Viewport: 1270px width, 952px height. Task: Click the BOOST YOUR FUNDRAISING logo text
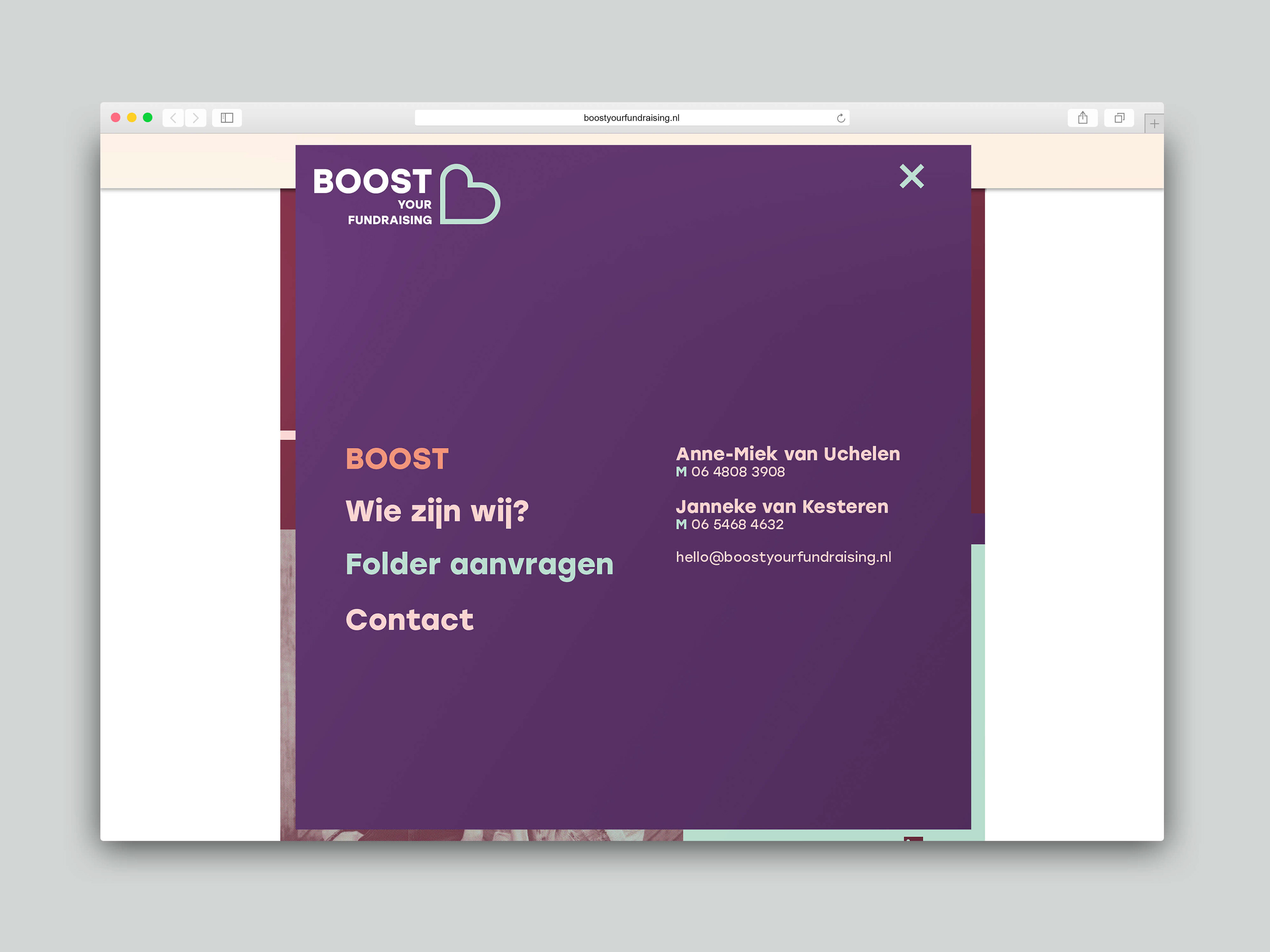[373, 195]
